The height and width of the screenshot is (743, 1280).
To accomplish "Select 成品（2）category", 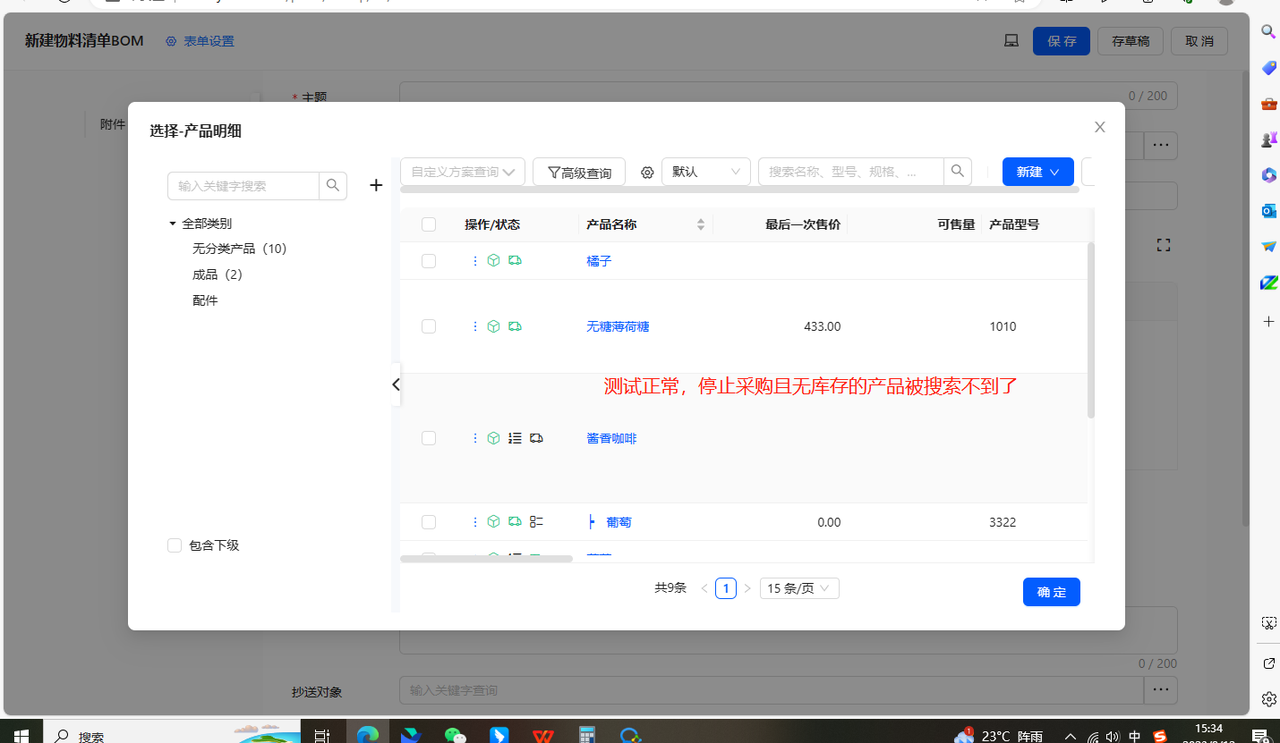I will pyautogui.click(x=217, y=274).
